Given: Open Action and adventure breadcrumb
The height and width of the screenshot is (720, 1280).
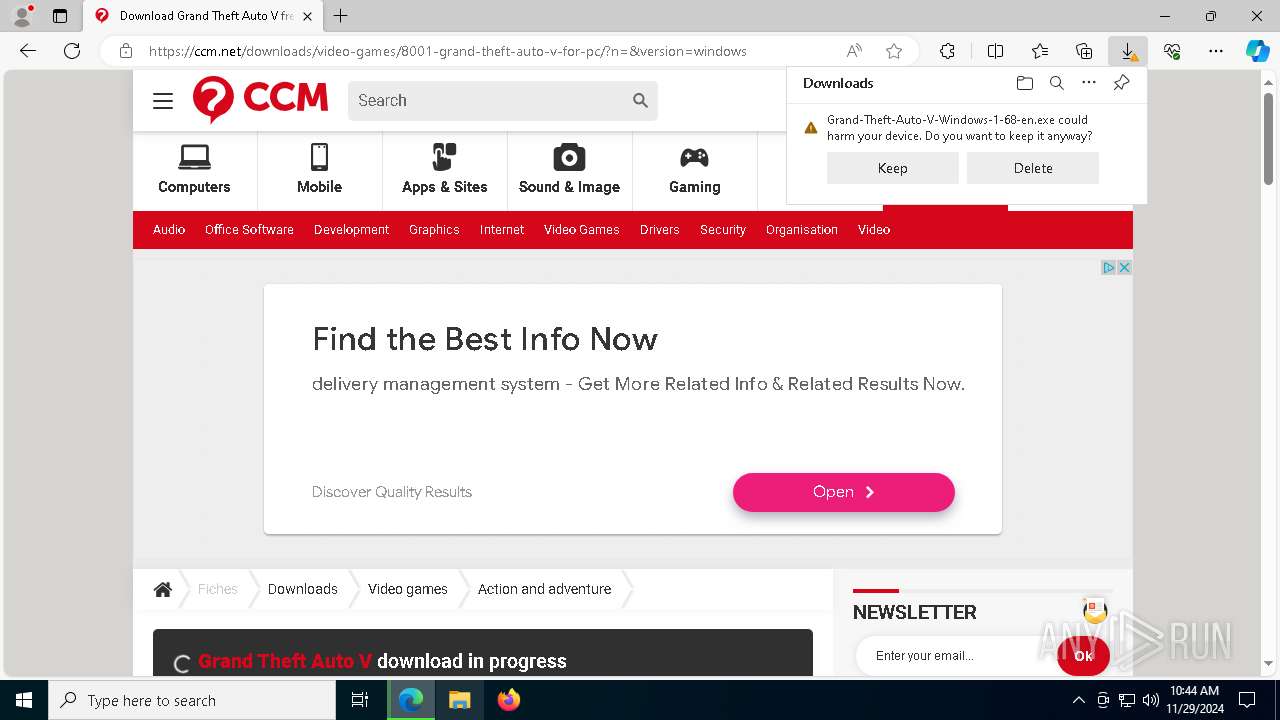Looking at the screenshot, I should [x=544, y=589].
